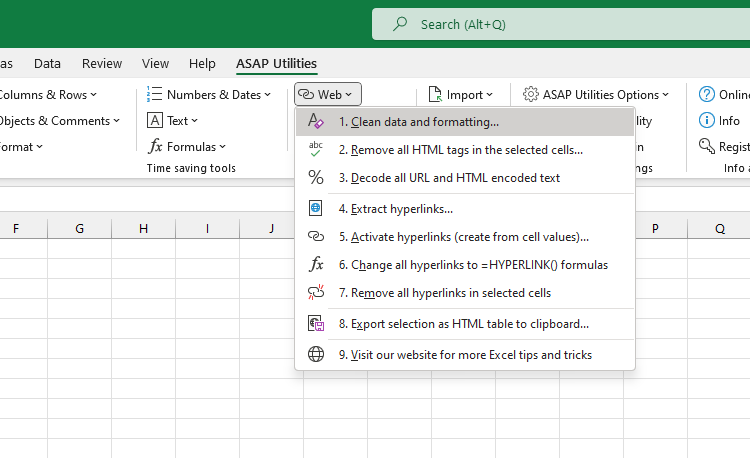The width and height of the screenshot is (750, 458).
Task: Click the Export selection as HTML icon
Action: (x=316, y=324)
